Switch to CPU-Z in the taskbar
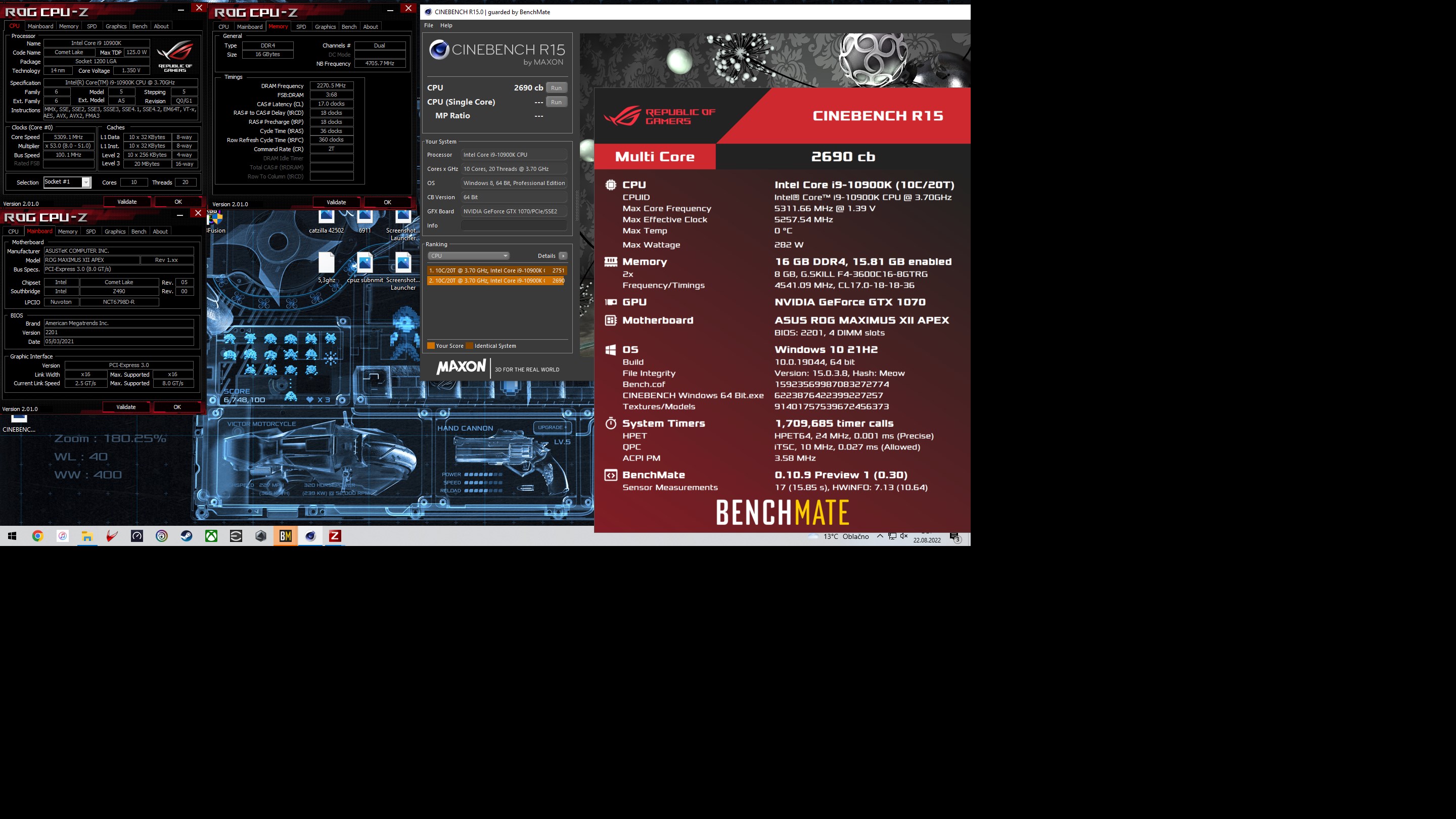This screenshot has height=819, width=1456. (335, 536)
